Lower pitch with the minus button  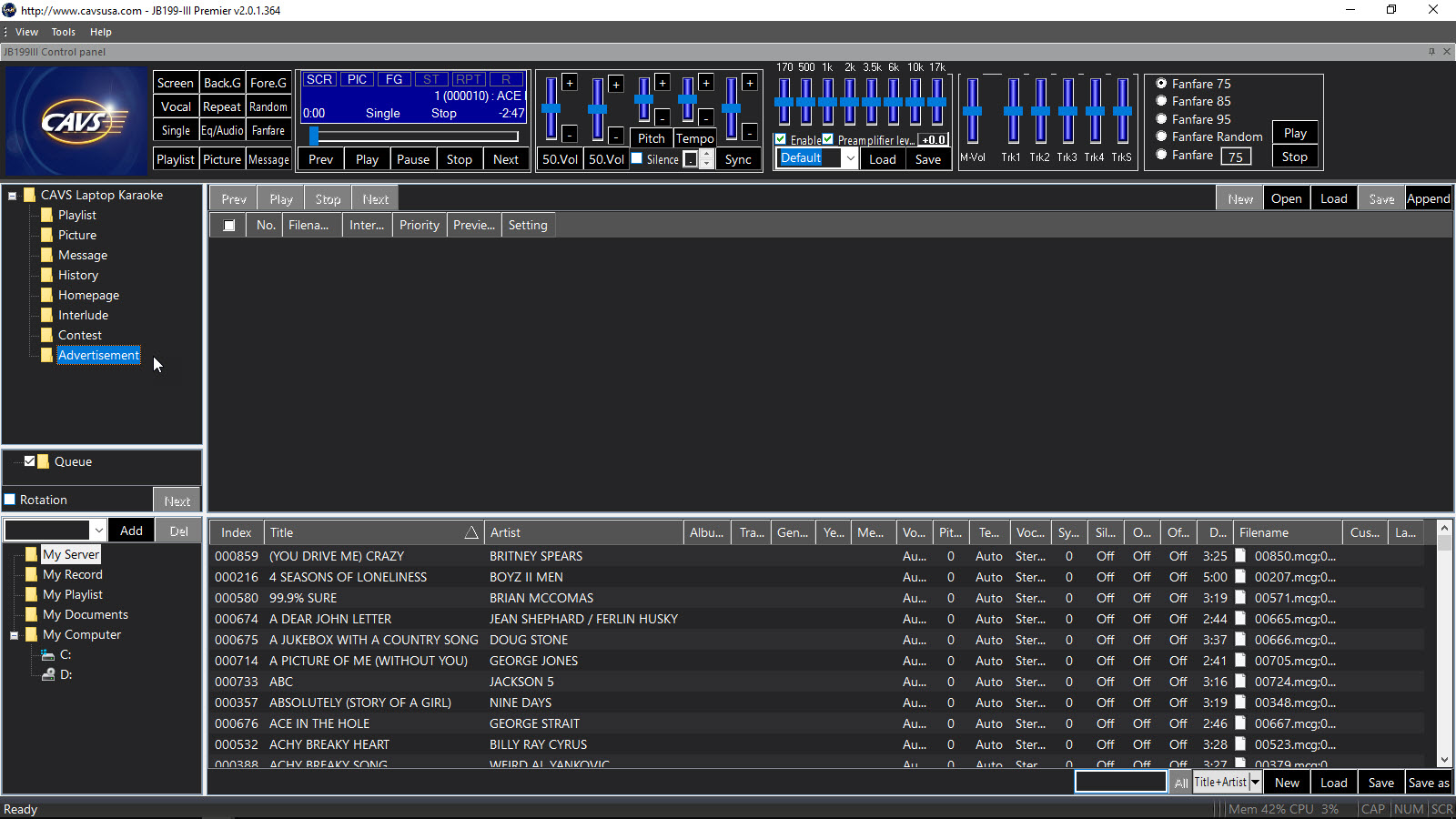[x=662, y=116]
